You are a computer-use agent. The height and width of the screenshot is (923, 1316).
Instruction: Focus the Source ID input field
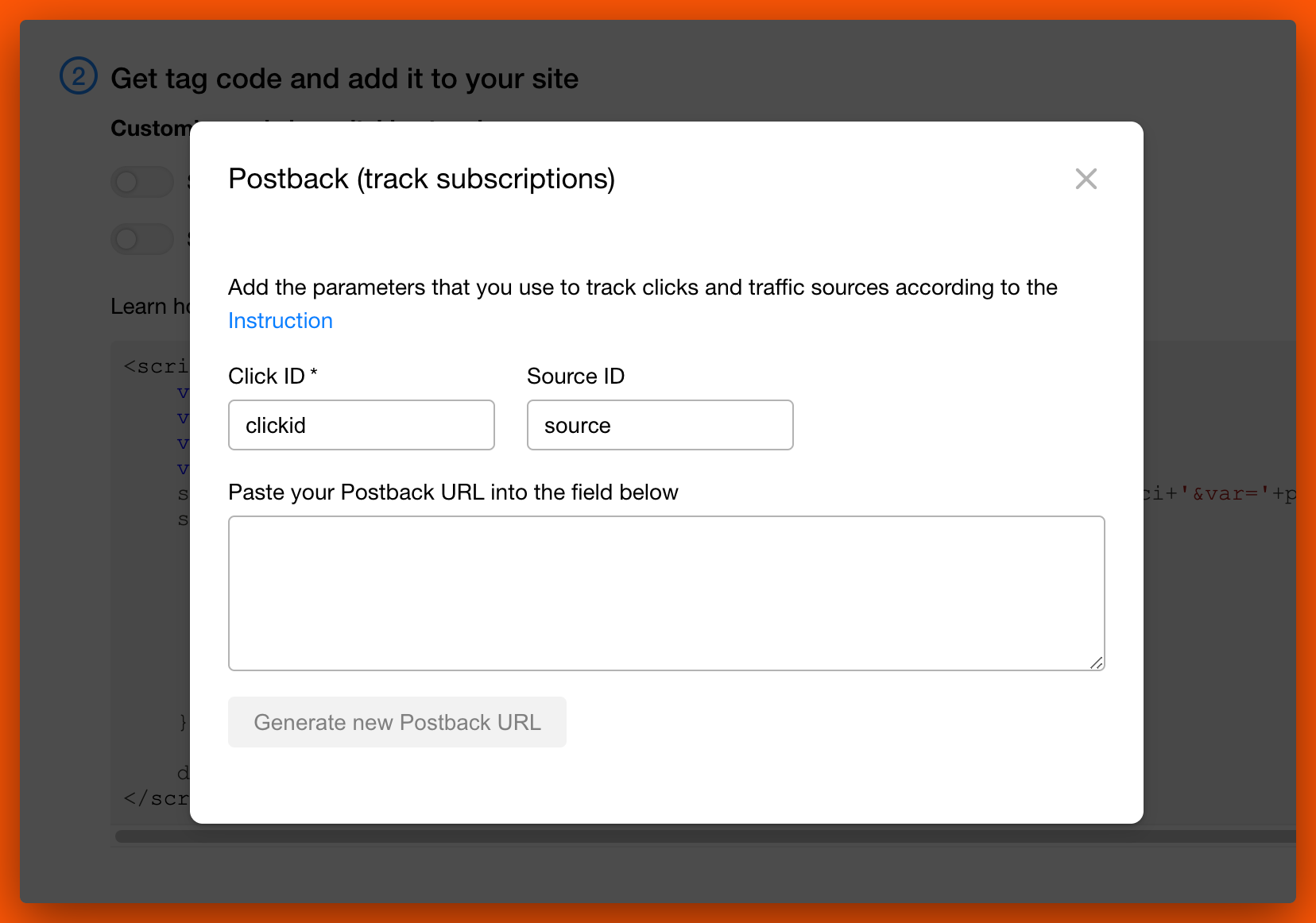coord(660,426)
